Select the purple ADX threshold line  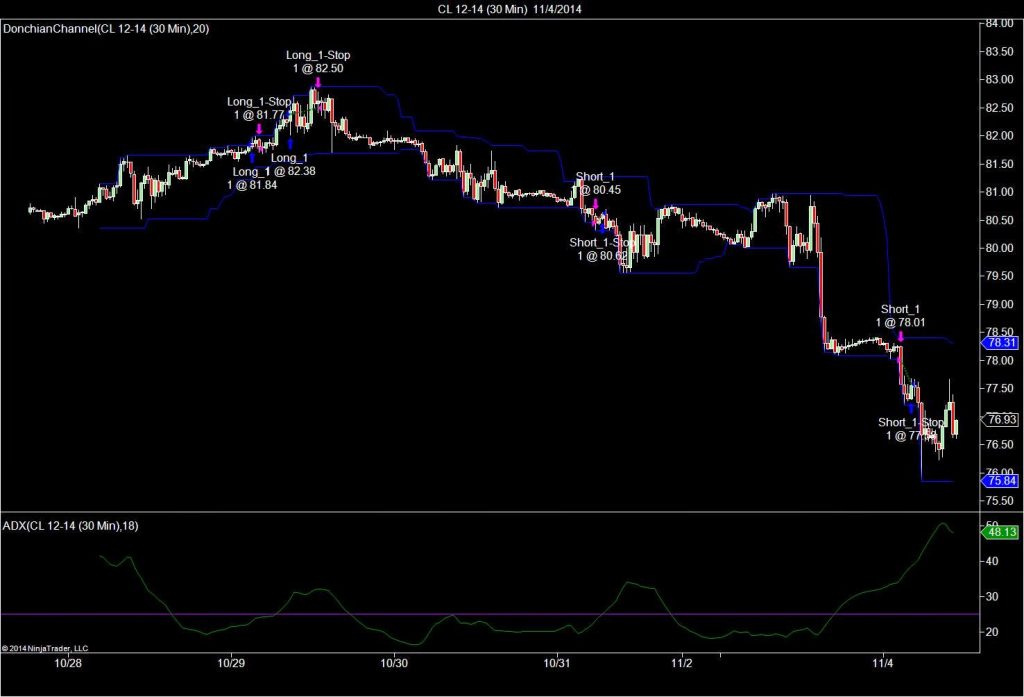tap(490, 614)
